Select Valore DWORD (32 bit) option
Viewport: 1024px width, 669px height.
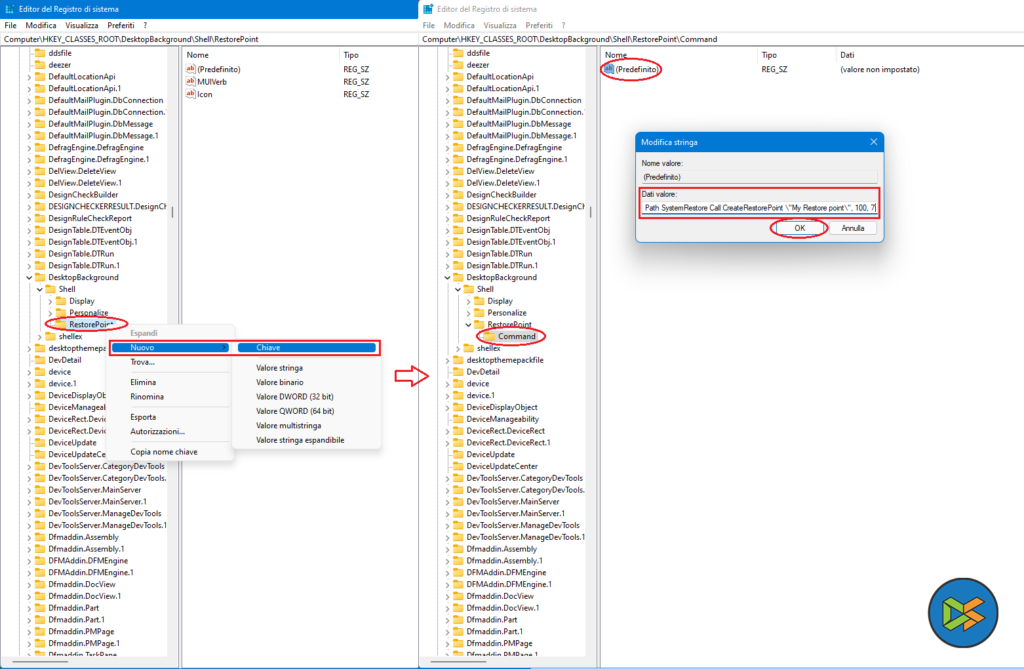pos(295,396)
